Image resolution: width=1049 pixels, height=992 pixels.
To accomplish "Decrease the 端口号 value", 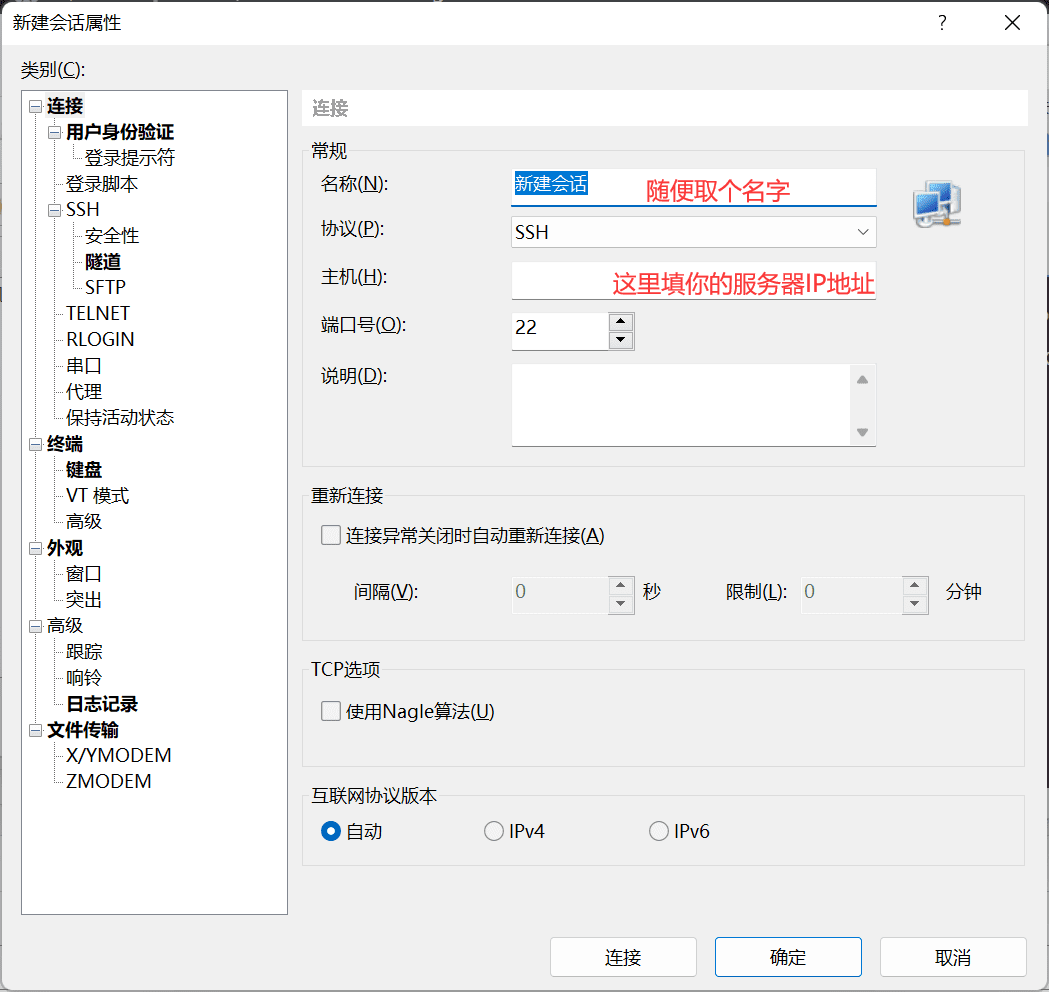I will 621,340.
